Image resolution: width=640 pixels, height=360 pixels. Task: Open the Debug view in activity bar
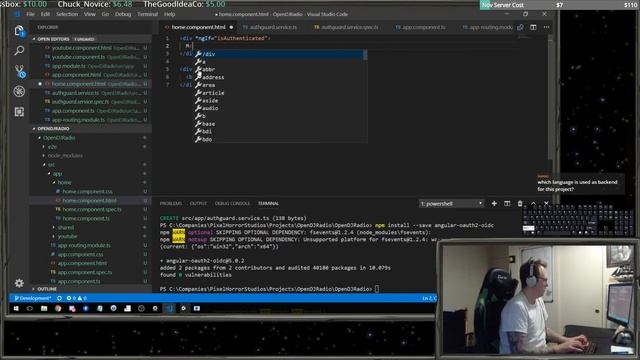tap(19, 91)
